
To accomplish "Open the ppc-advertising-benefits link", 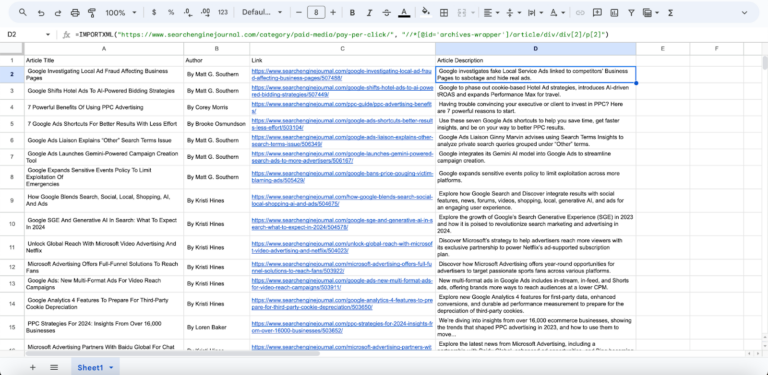I will pos(341,107).
